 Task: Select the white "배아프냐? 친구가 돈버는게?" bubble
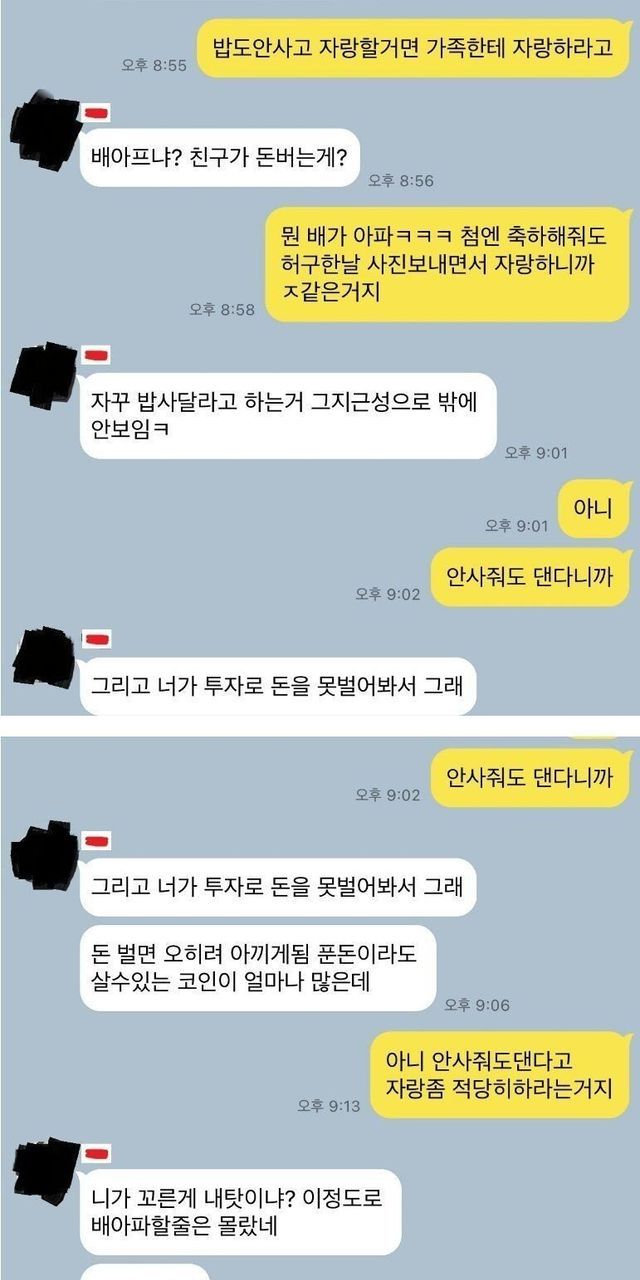219,157
